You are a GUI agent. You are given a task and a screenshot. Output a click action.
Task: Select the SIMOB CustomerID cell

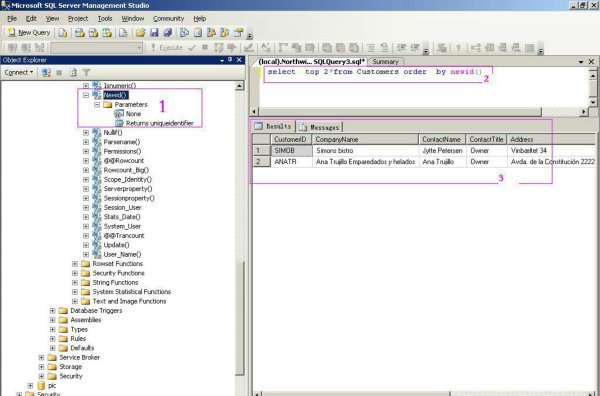point(292,150)
